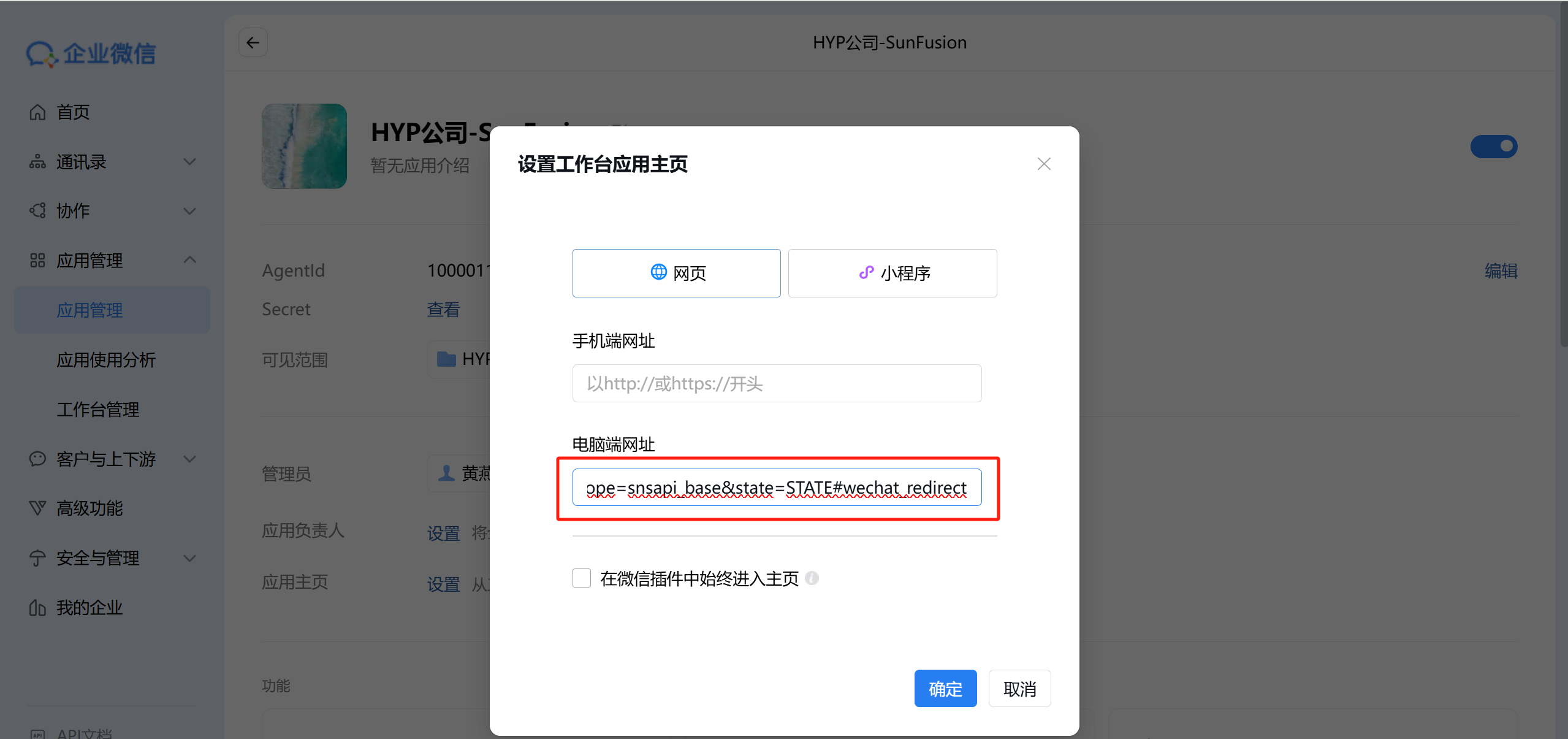
Task: Click the 高级功能 sidebar icon
Action: (37, 508)
